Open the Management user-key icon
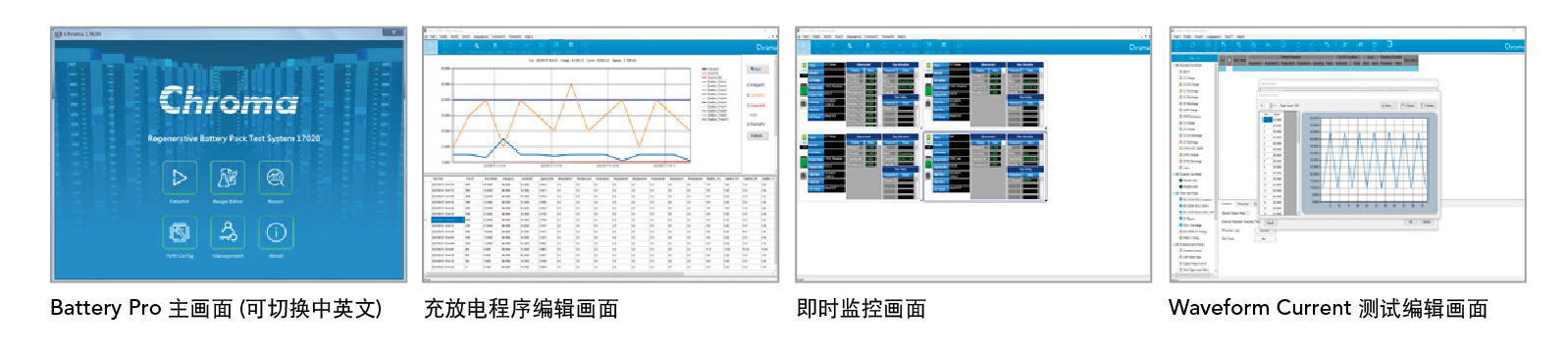Screen dimensions: 1568x355 coord(228,232)
